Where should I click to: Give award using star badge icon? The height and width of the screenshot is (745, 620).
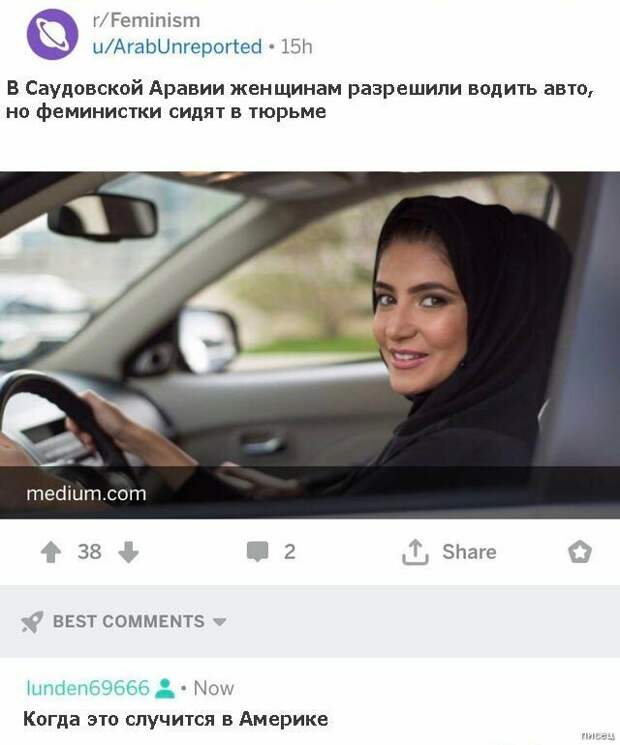coord(580,552)
